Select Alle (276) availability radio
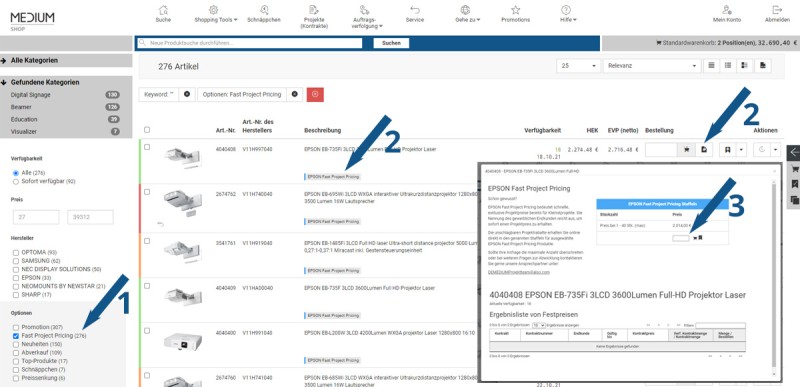 [16, 173]
